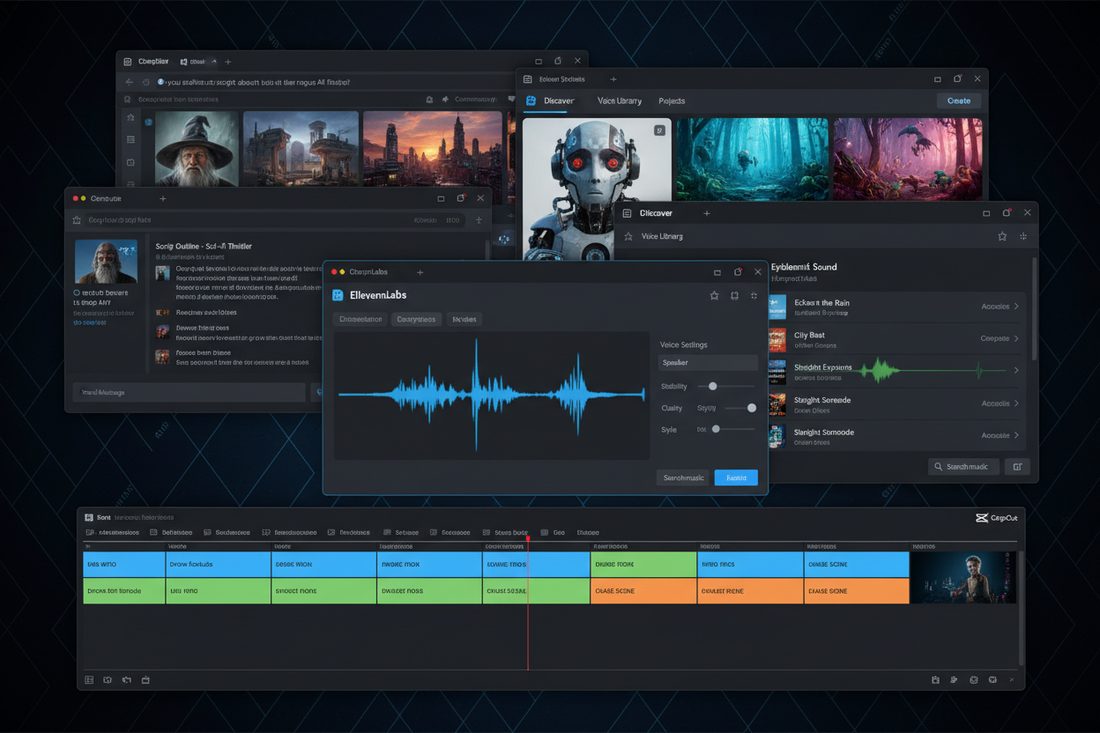Click the Style slider handle
This screenshot has height=733, width=1100.
[716, 429]
